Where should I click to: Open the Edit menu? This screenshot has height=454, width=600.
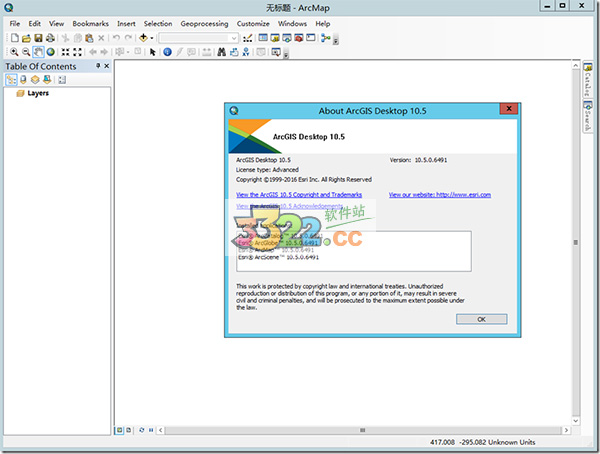[34, 24]
